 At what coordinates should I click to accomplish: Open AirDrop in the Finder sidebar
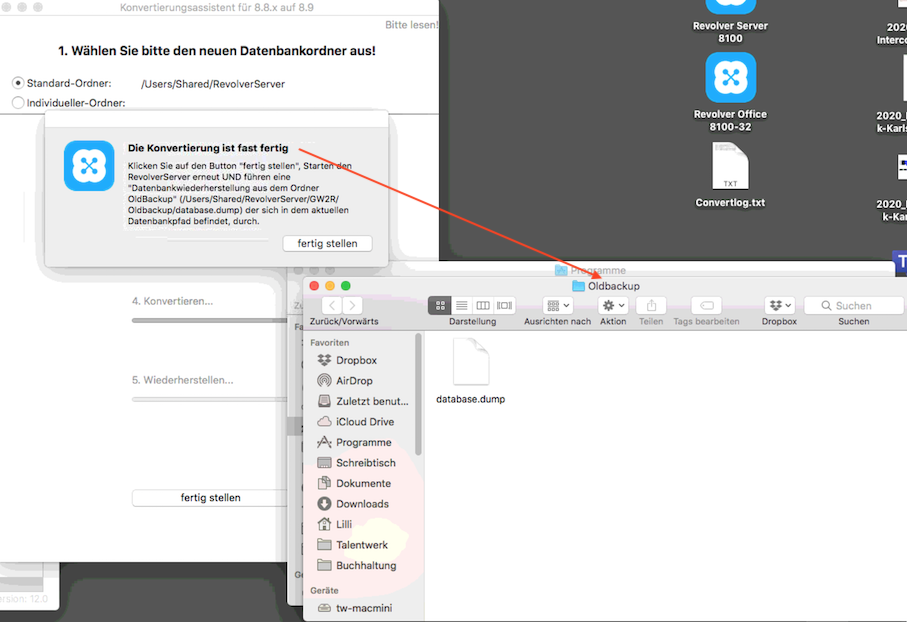(x=354, y=381)
